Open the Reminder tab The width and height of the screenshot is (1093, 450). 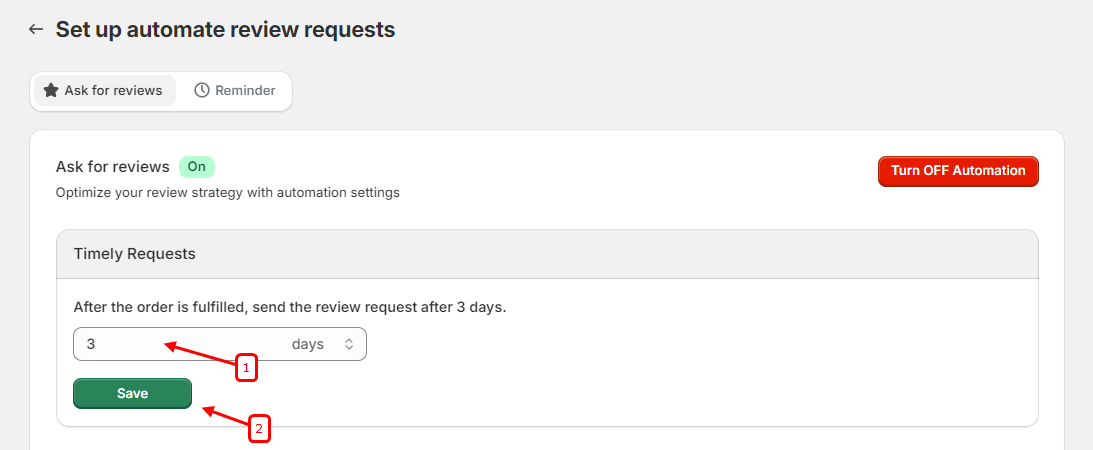coord(235,90)
